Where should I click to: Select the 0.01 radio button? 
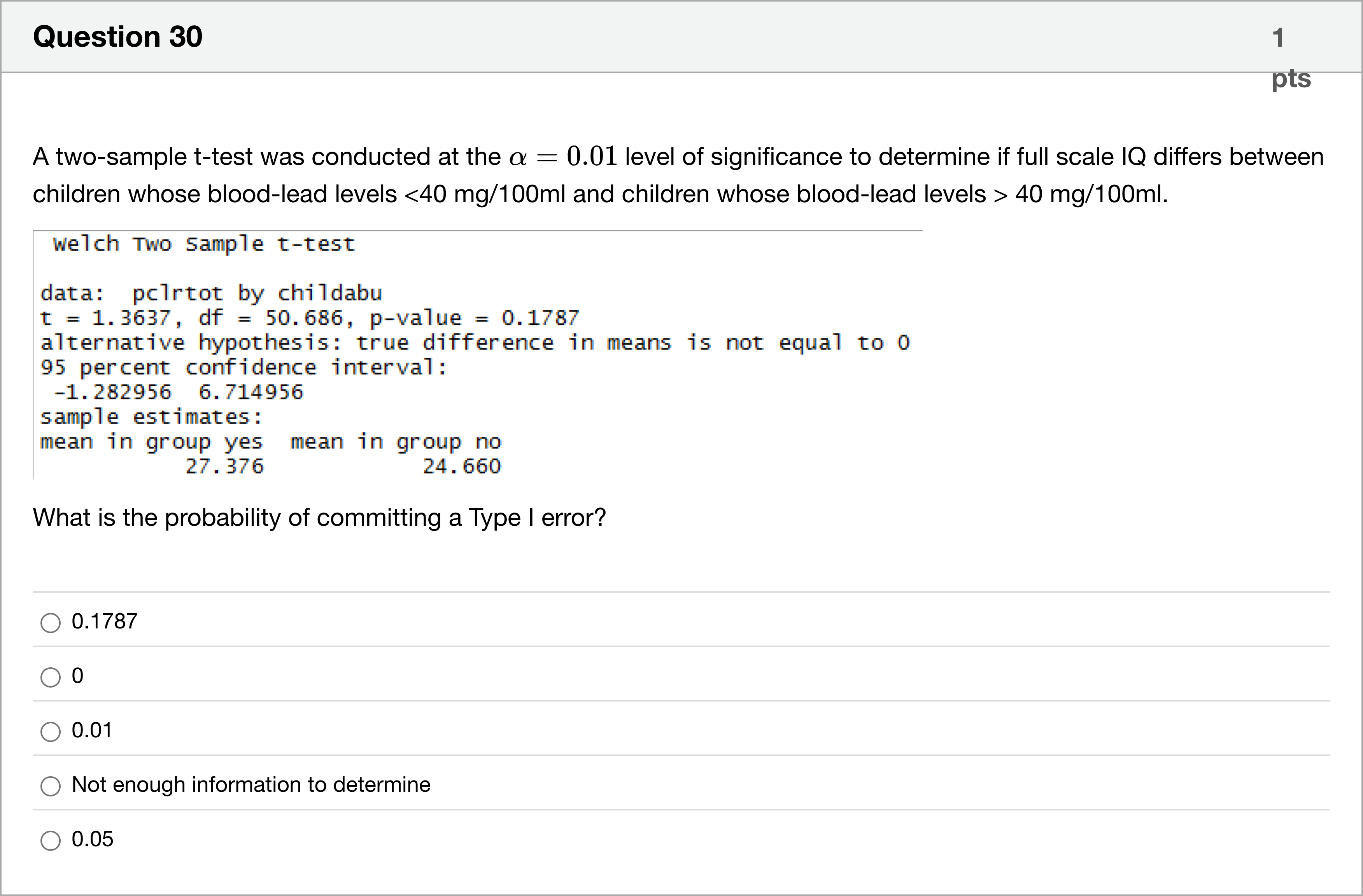coord(51,731)
